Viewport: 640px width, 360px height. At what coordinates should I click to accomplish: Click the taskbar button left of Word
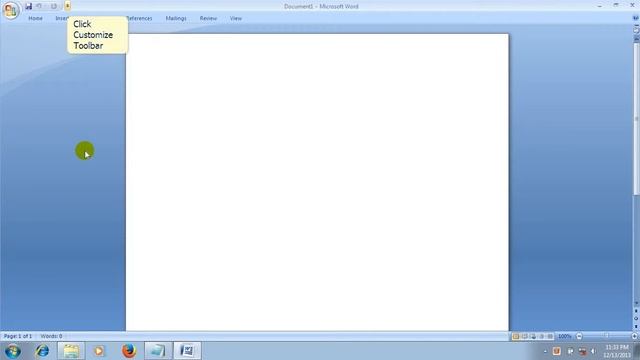click(x=158, y=351)
